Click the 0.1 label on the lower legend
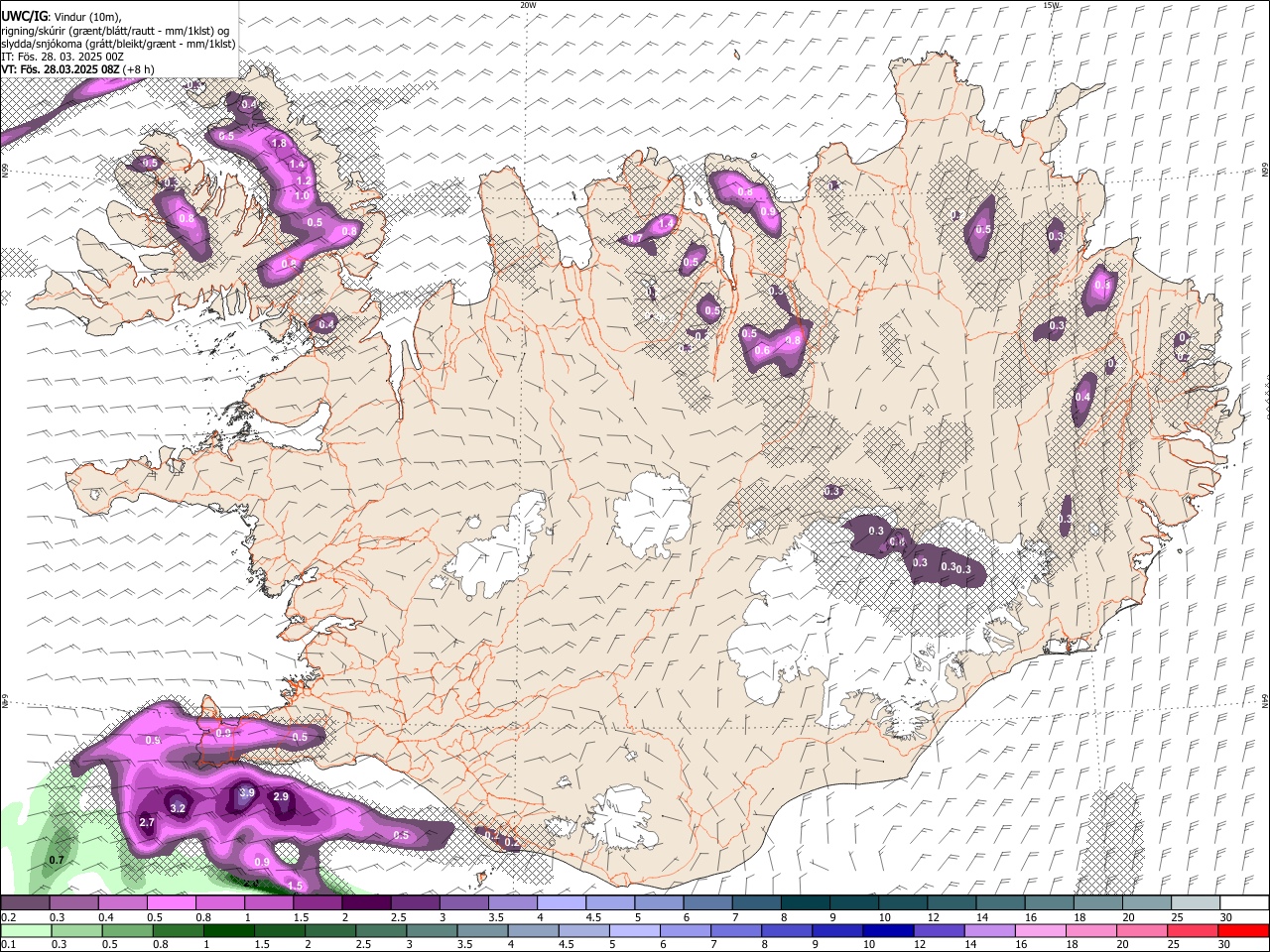 click(x=7, y=945)
